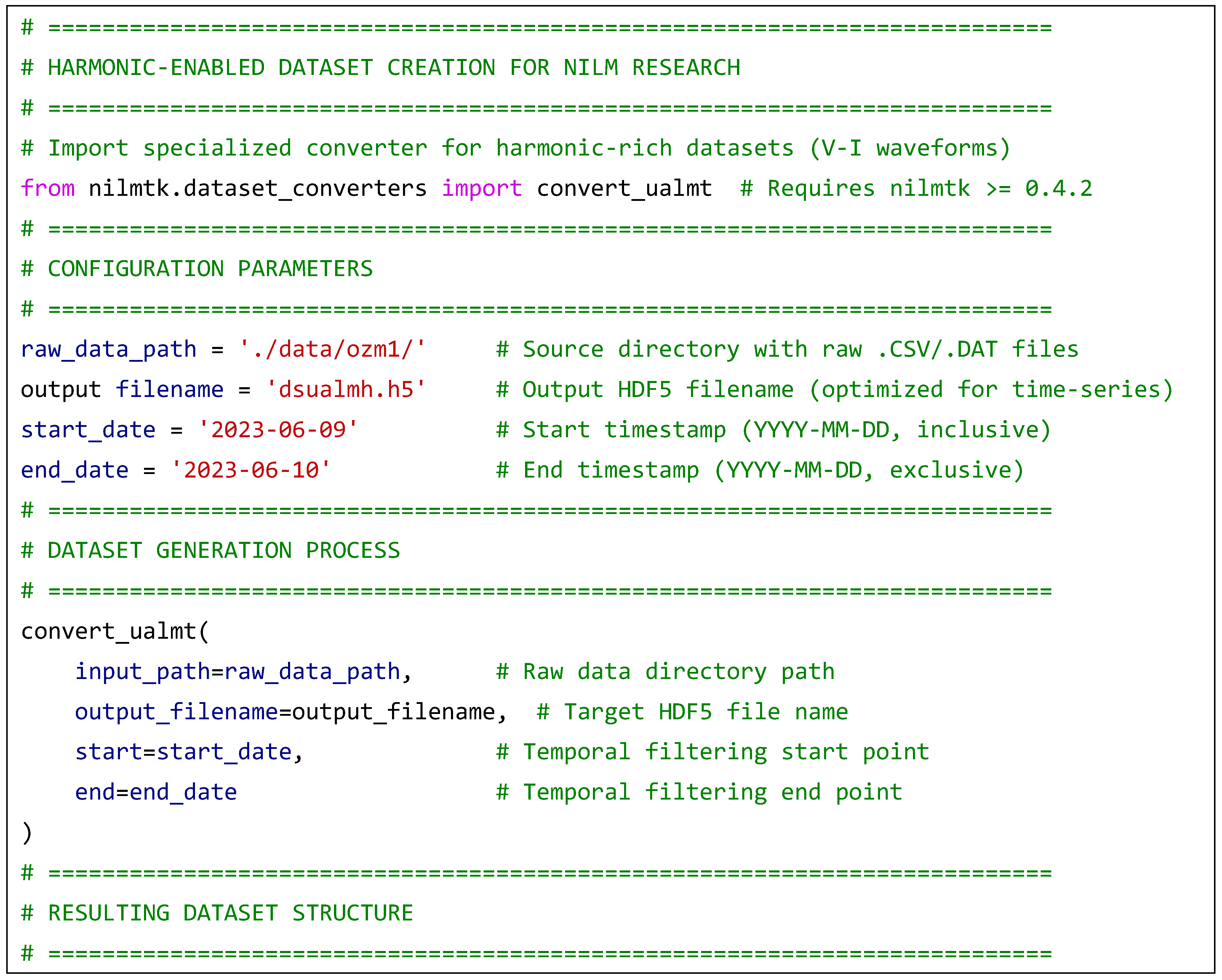Click the start_date variable definition

88,430
